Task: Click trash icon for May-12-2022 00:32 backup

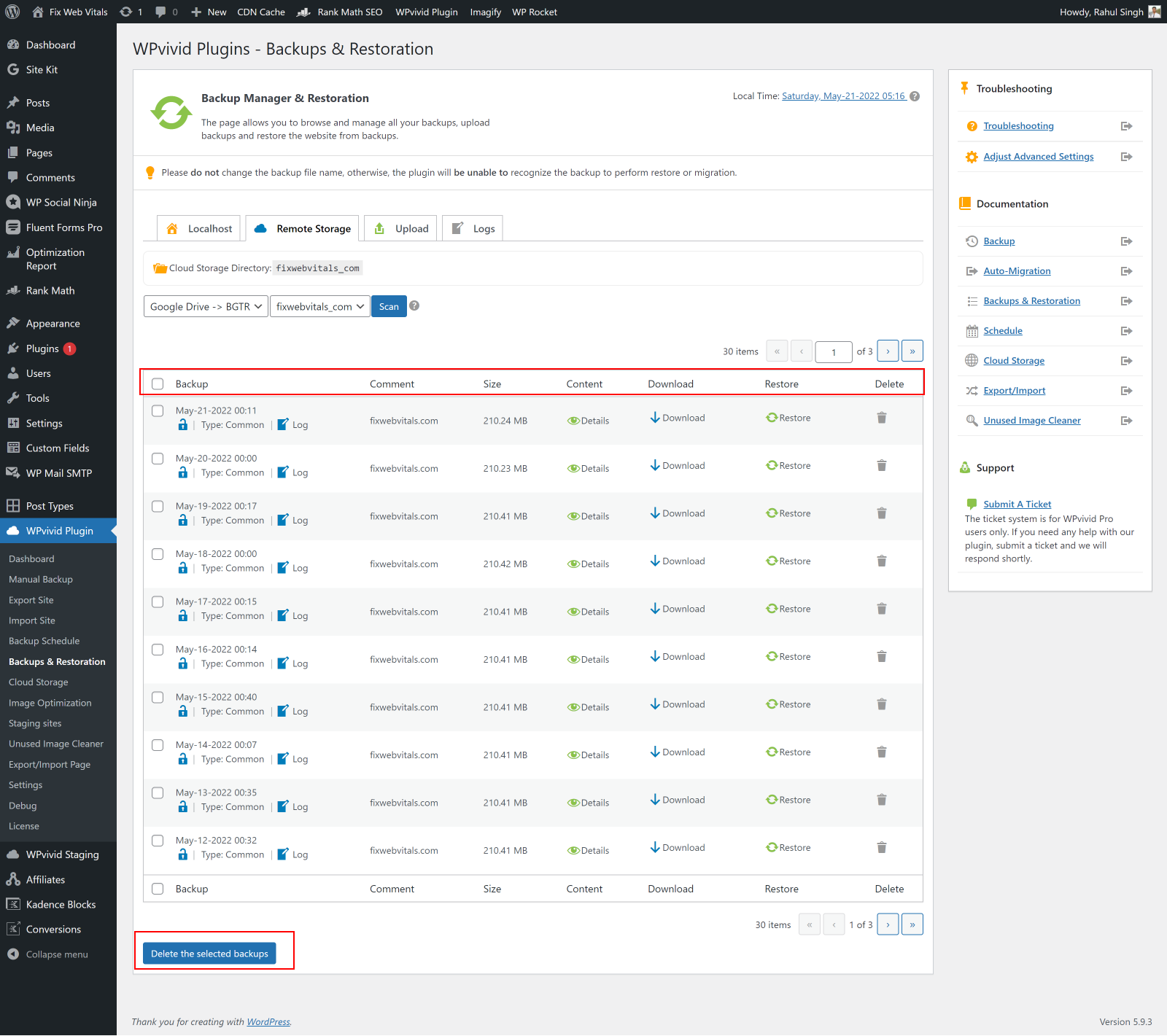Action: [882, 847]
